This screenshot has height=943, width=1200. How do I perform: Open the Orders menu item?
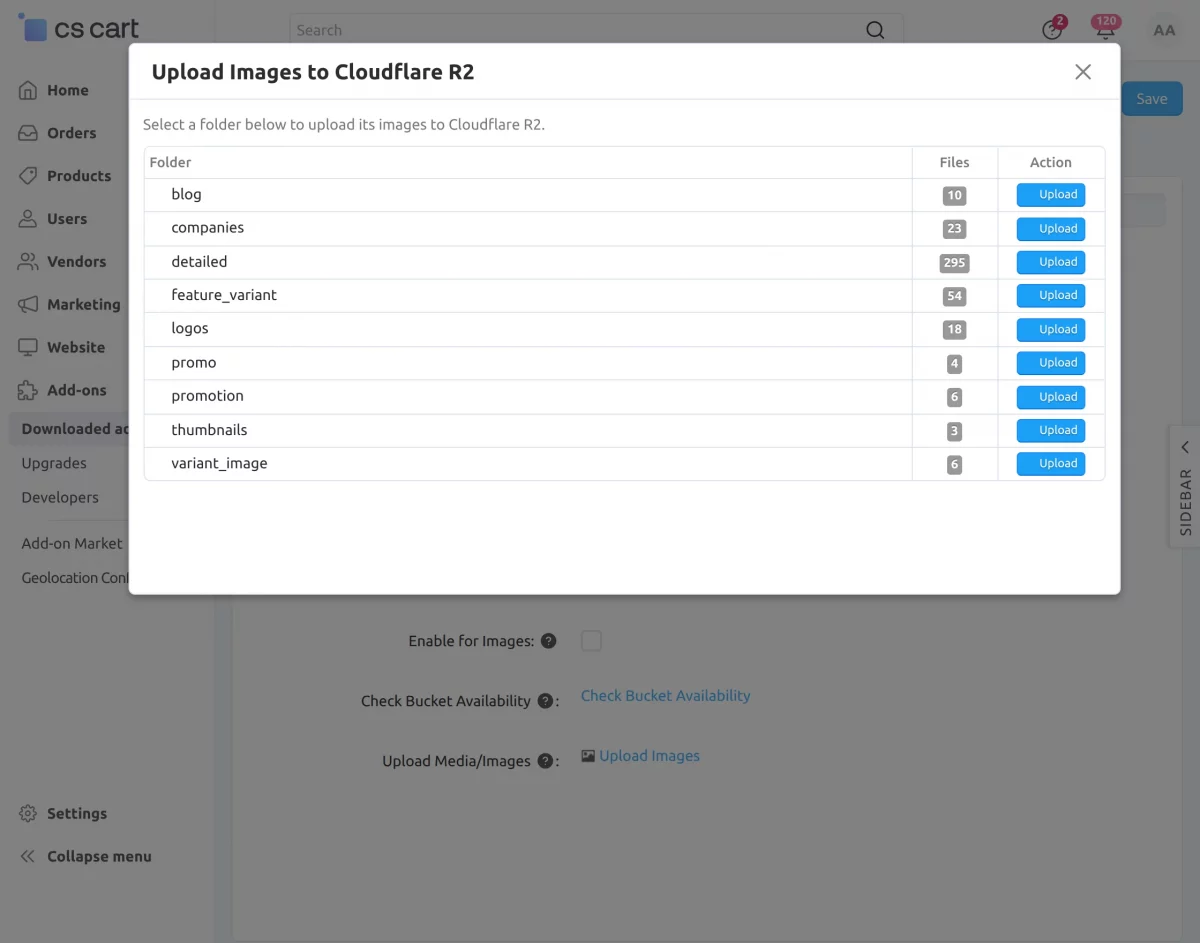point(72,133)
